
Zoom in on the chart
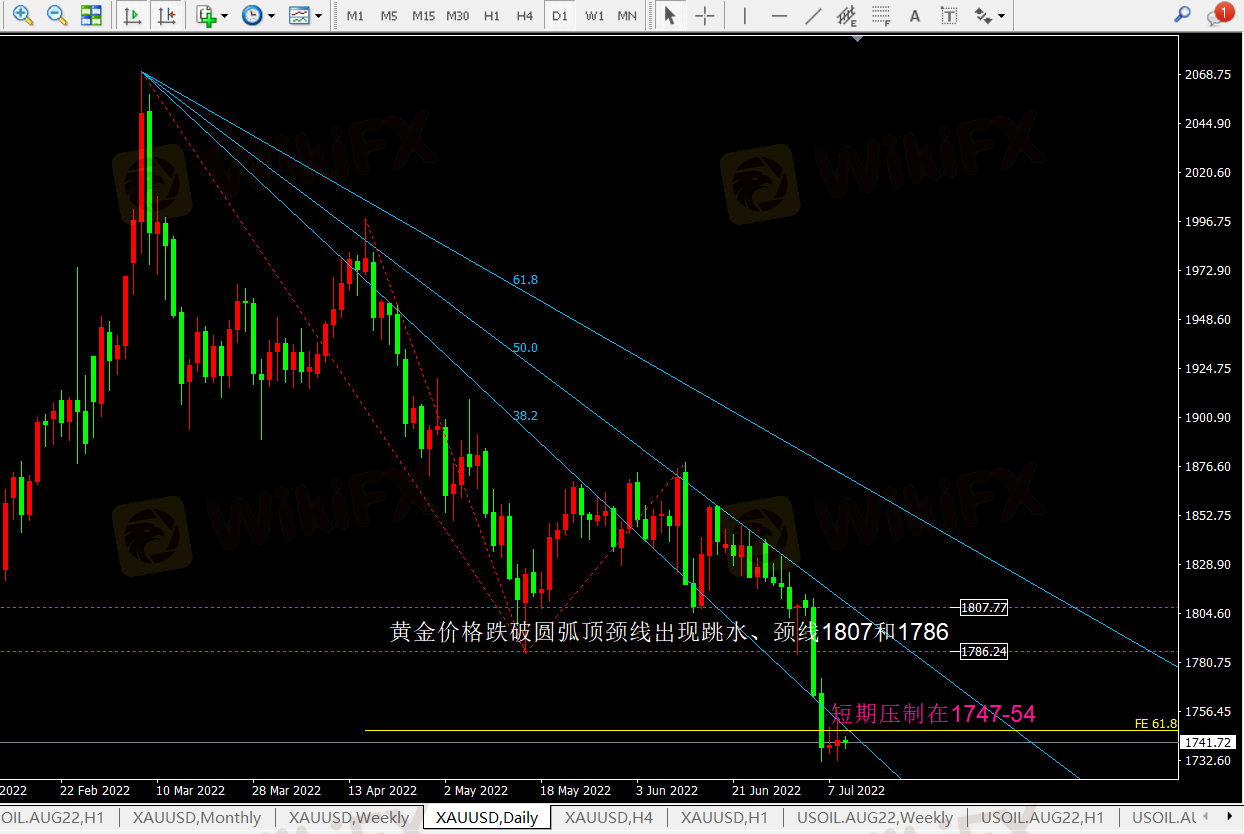click(x=22, y=15)
